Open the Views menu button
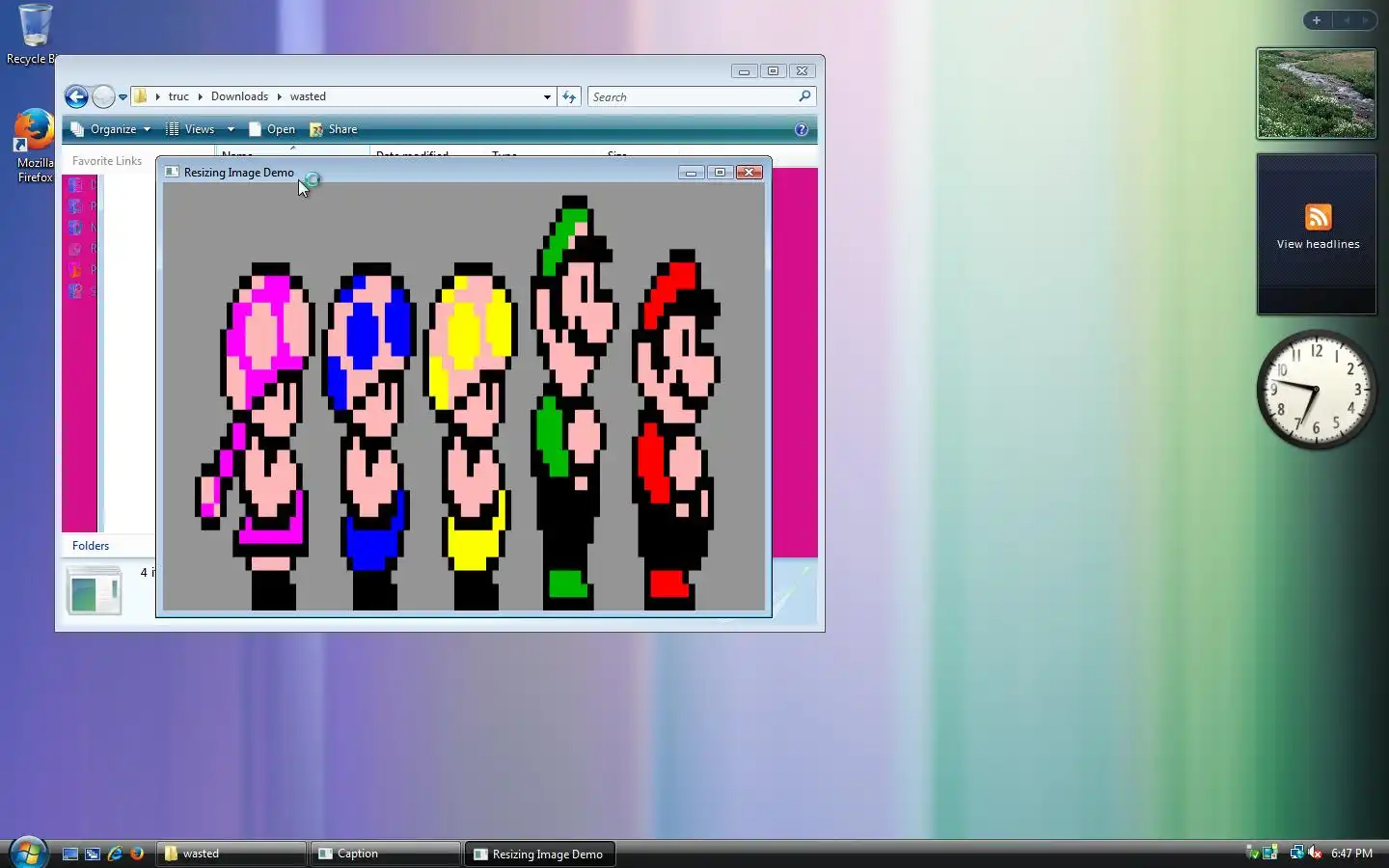The image size is (1389, 868). click(x=191, y=129)
